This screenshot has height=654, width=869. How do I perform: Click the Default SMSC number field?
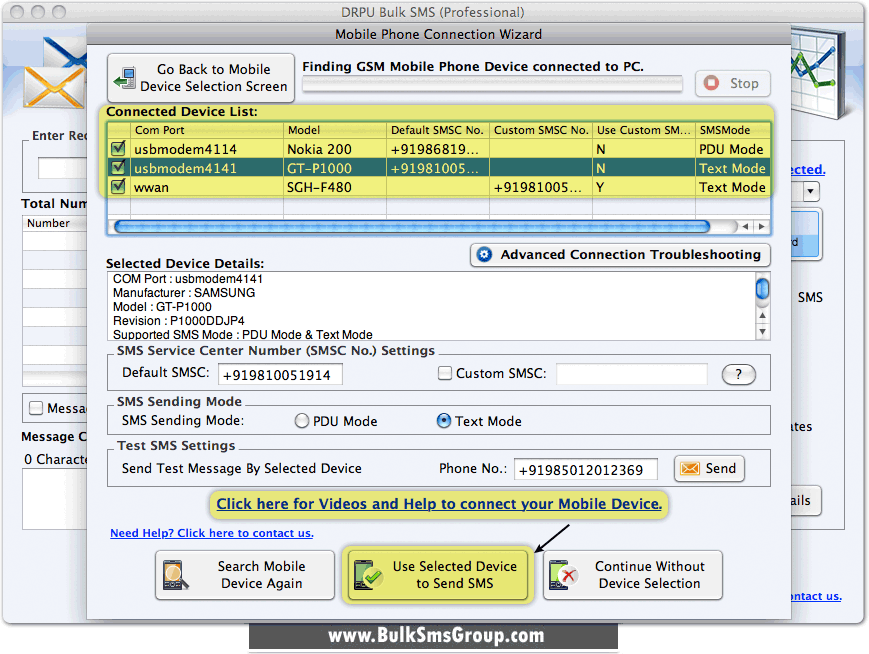pos(280,375)
